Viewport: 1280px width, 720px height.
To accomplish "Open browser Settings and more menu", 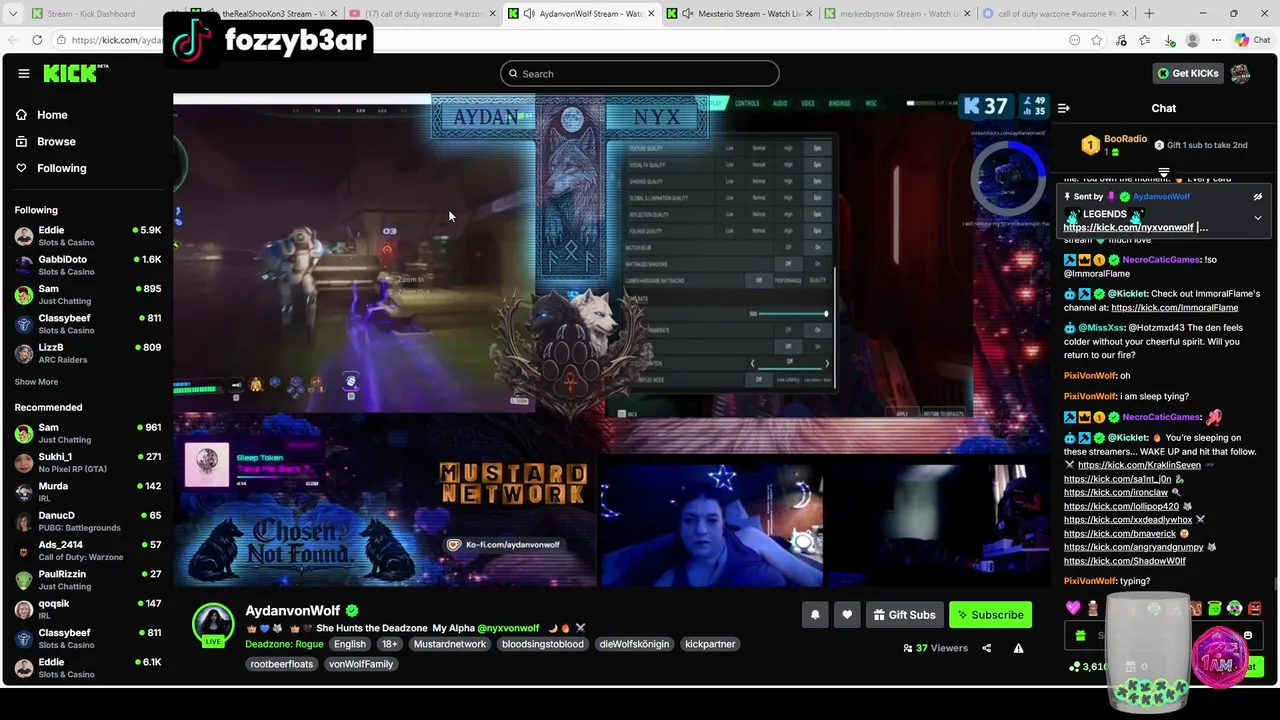I will (x=1216, y=40).
